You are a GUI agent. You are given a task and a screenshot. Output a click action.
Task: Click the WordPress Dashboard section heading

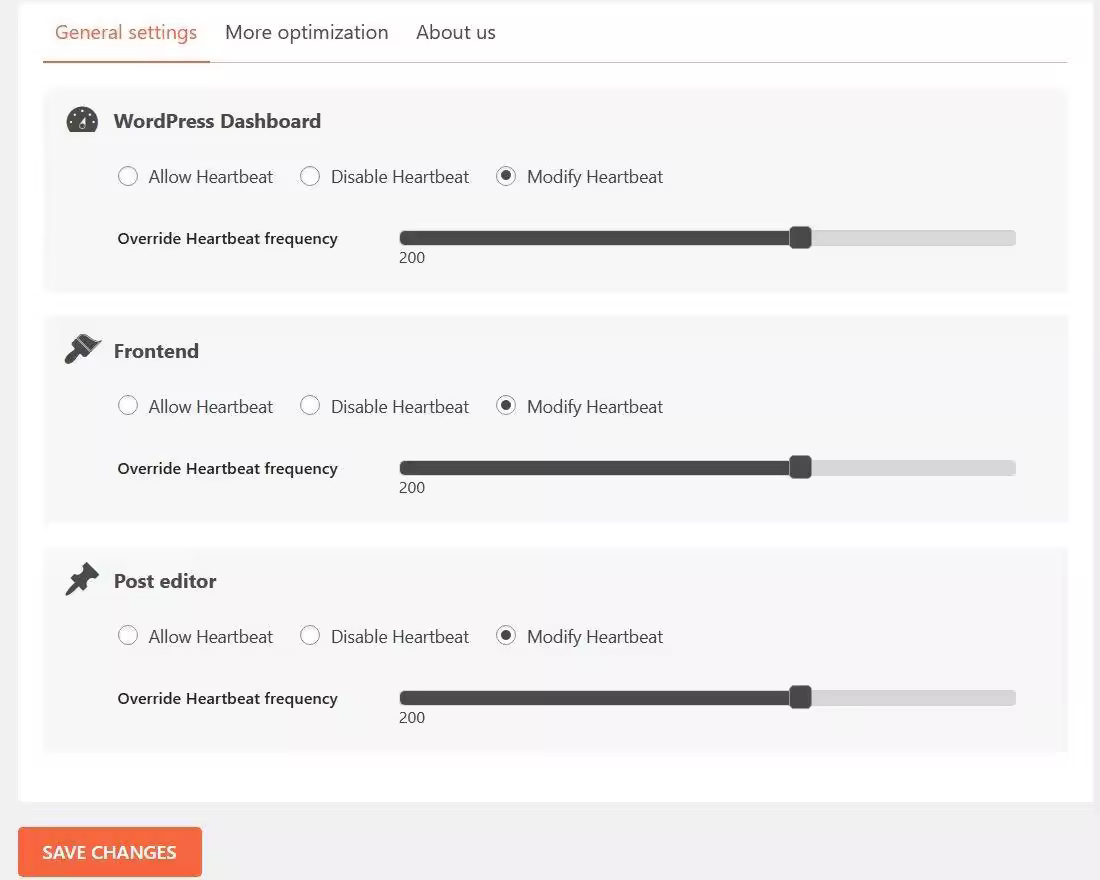tap(217, 121)
